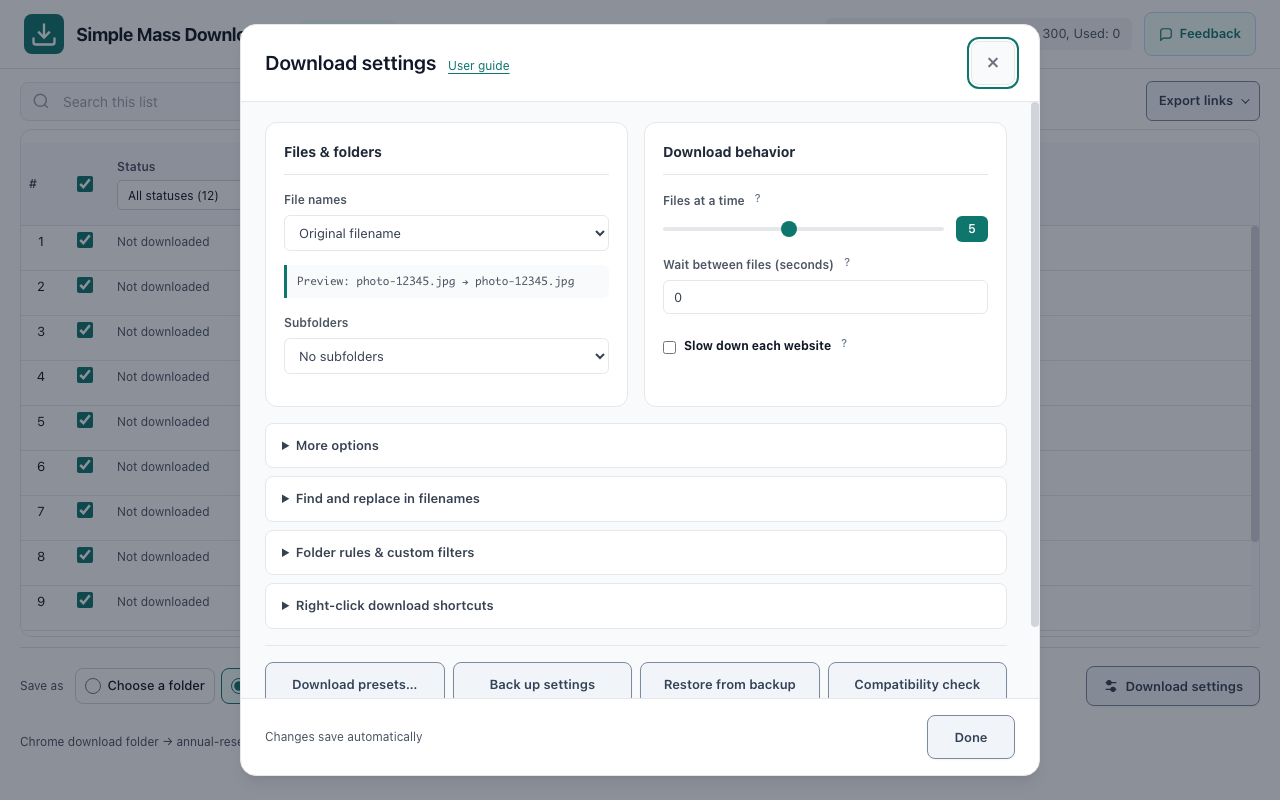Toggle the select-all checkbox in table header
The height and width of the screenshot is (800, 1280).
[x=85, y=184]
